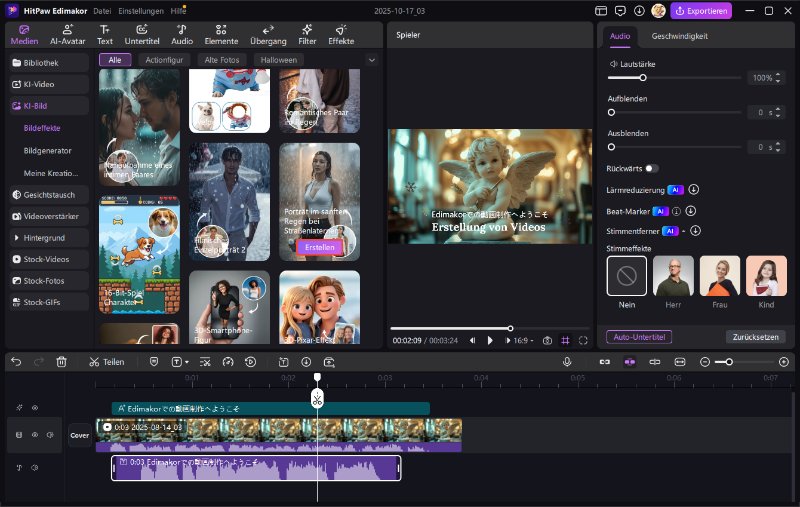This screenshot has width=800, height=507.
Task: Click the microphone voice-over record icon
Action: [x=567, y=361]
